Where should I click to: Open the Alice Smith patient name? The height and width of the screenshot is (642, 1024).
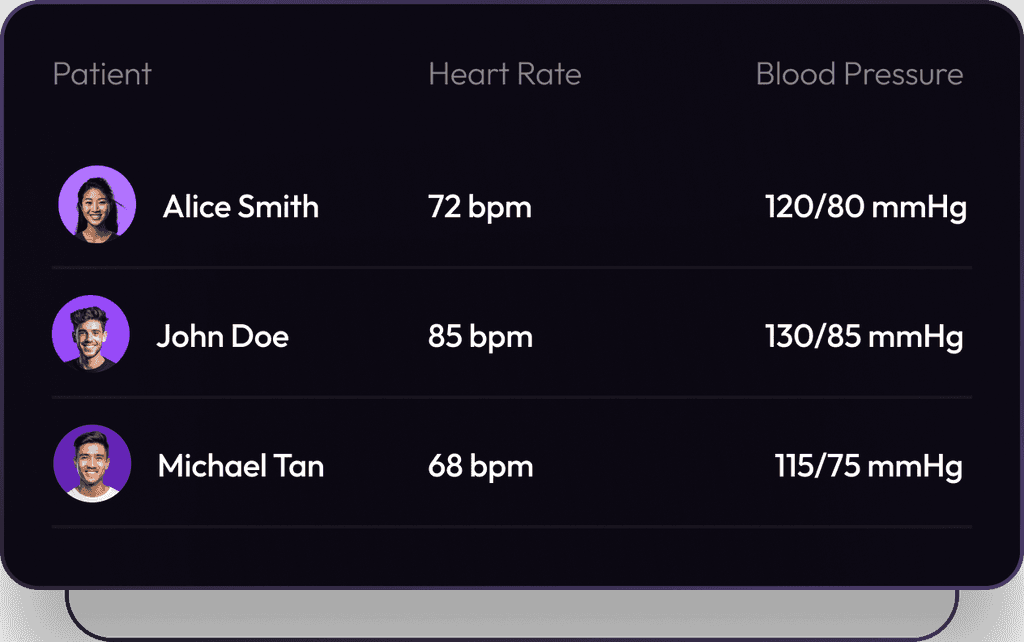pyautogui.click(x=241, y=207)
